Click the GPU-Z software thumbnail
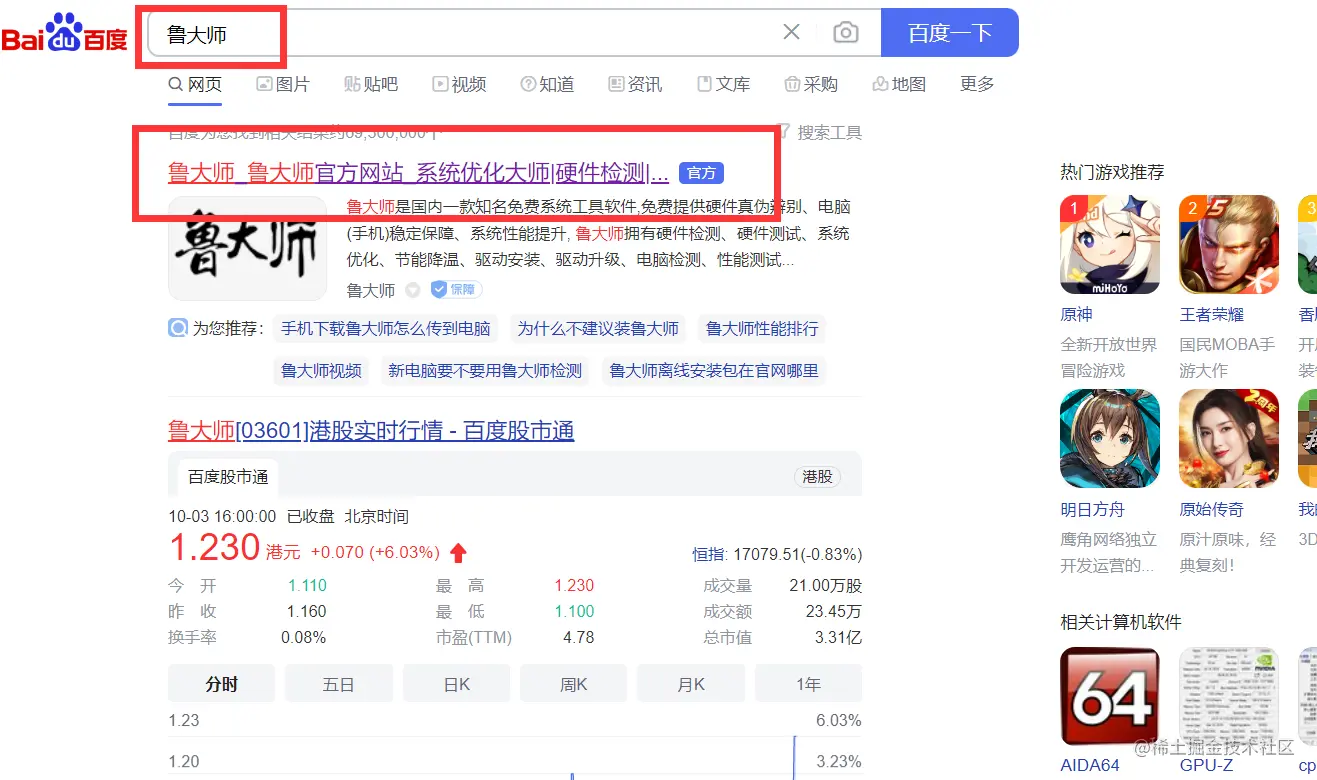Screen dimensions: 1317x780 point(1229,697)
